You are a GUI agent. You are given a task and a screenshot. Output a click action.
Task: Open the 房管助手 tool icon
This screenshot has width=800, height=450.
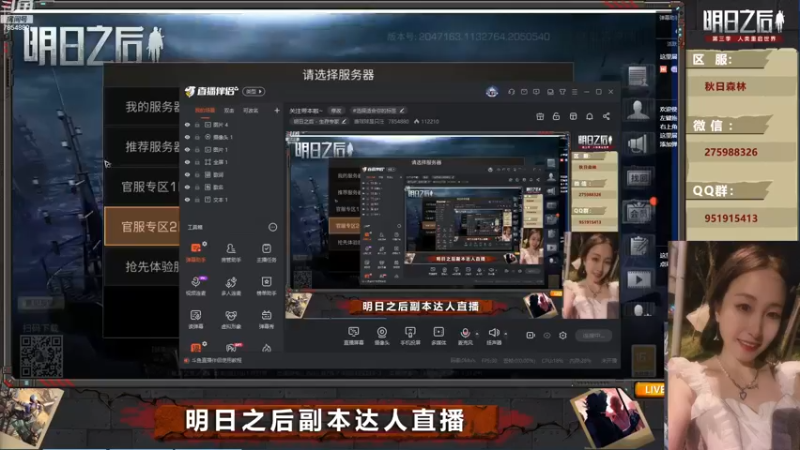(x=231, y=252)
